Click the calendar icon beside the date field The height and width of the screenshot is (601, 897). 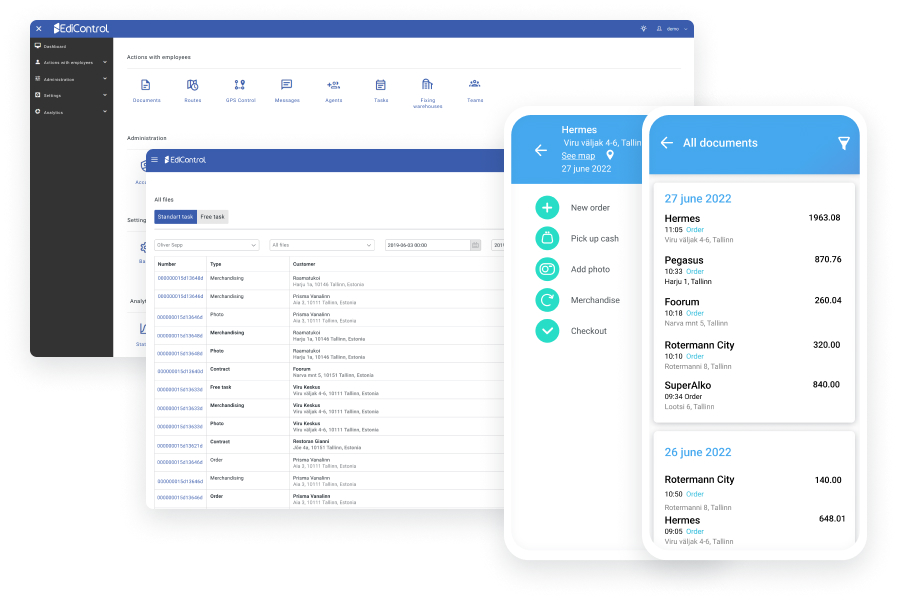(x=475, y=245)
